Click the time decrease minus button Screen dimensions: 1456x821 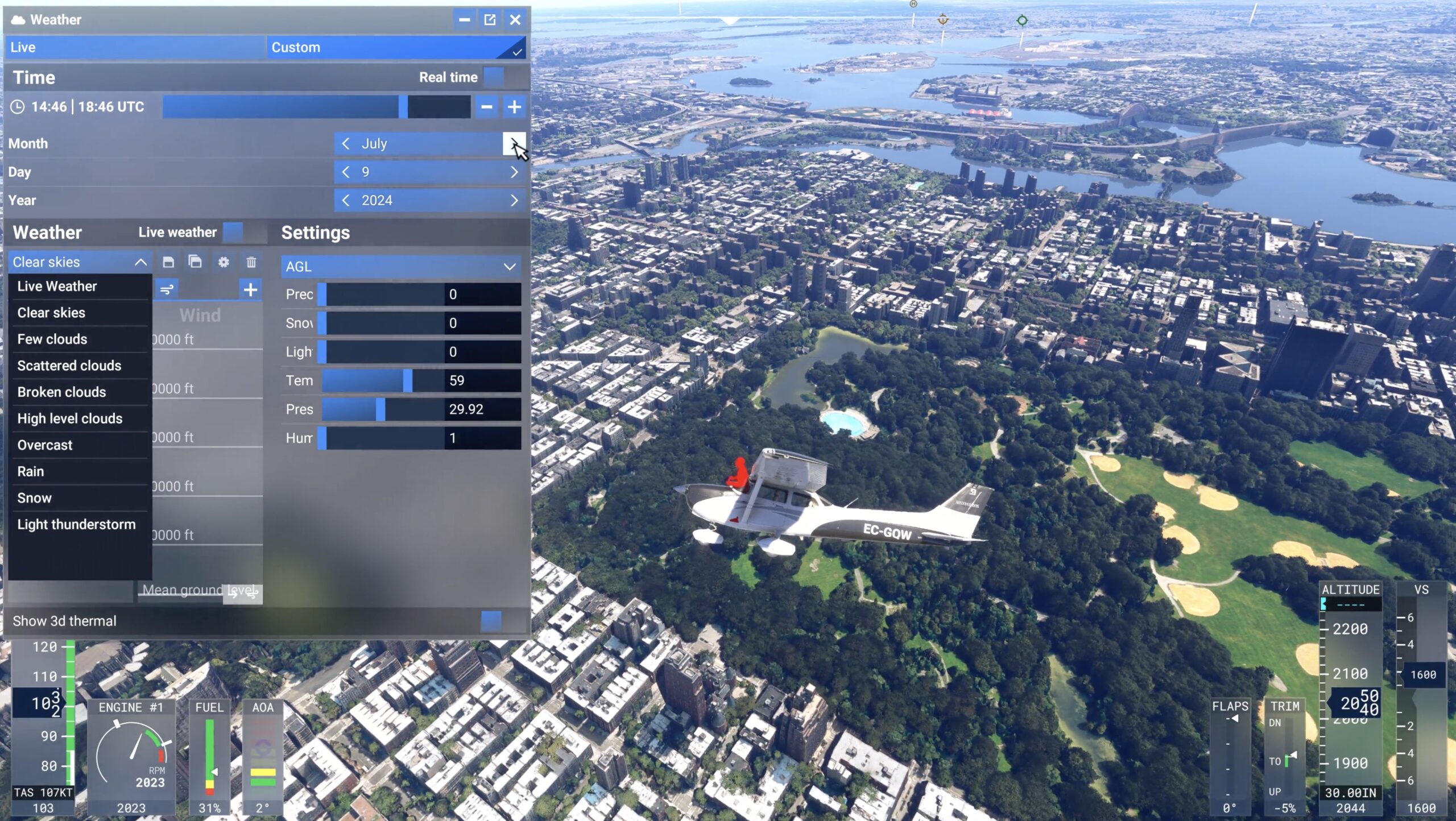487,107
